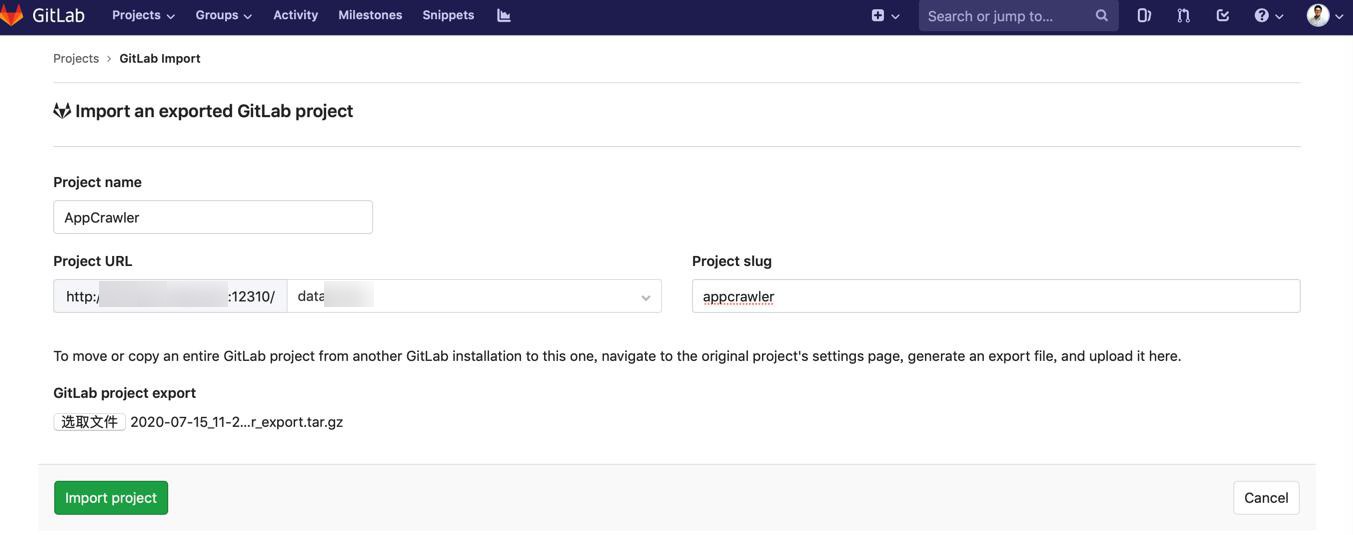Click the Project slug label

(x=732, y=261)
